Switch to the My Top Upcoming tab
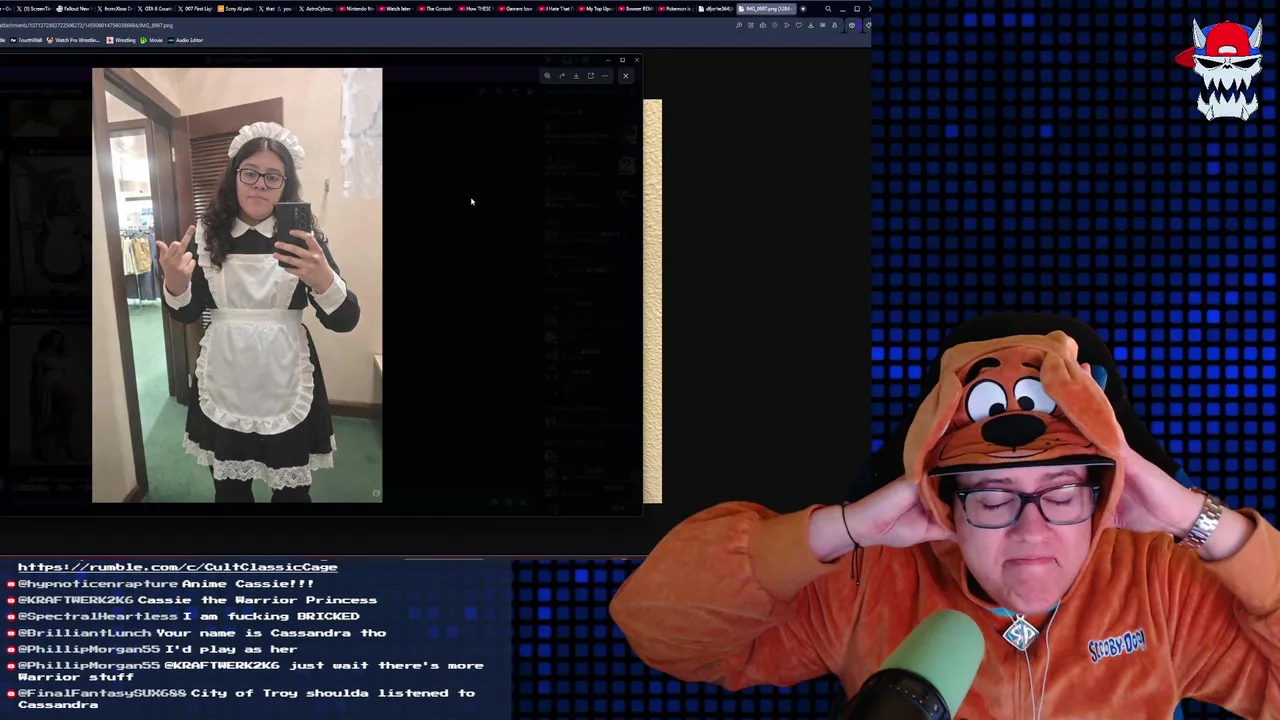Image resolution: width=1280 pixels, height=720 pixels. coord(598,9)
